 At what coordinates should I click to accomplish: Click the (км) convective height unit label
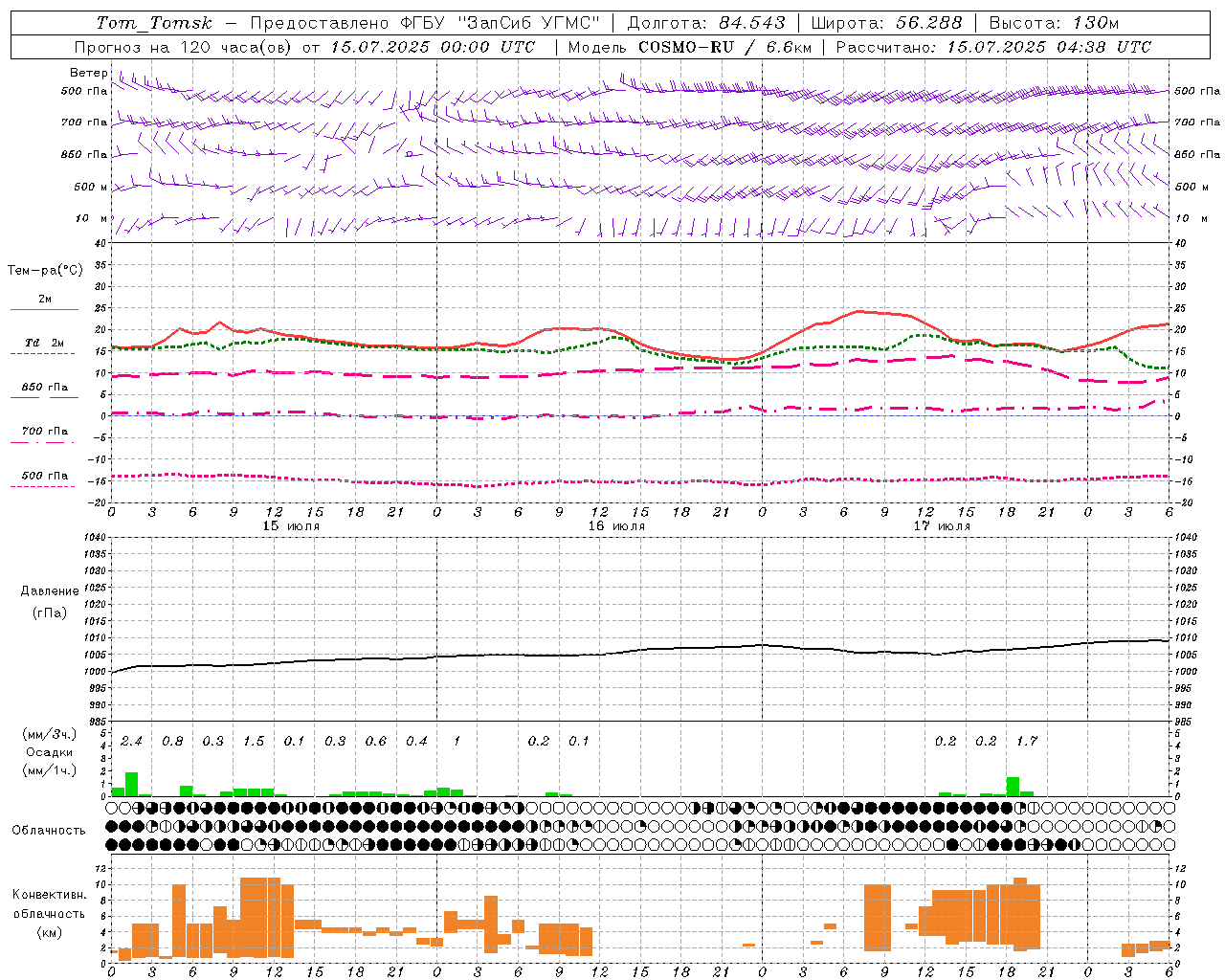coord(49,932)
